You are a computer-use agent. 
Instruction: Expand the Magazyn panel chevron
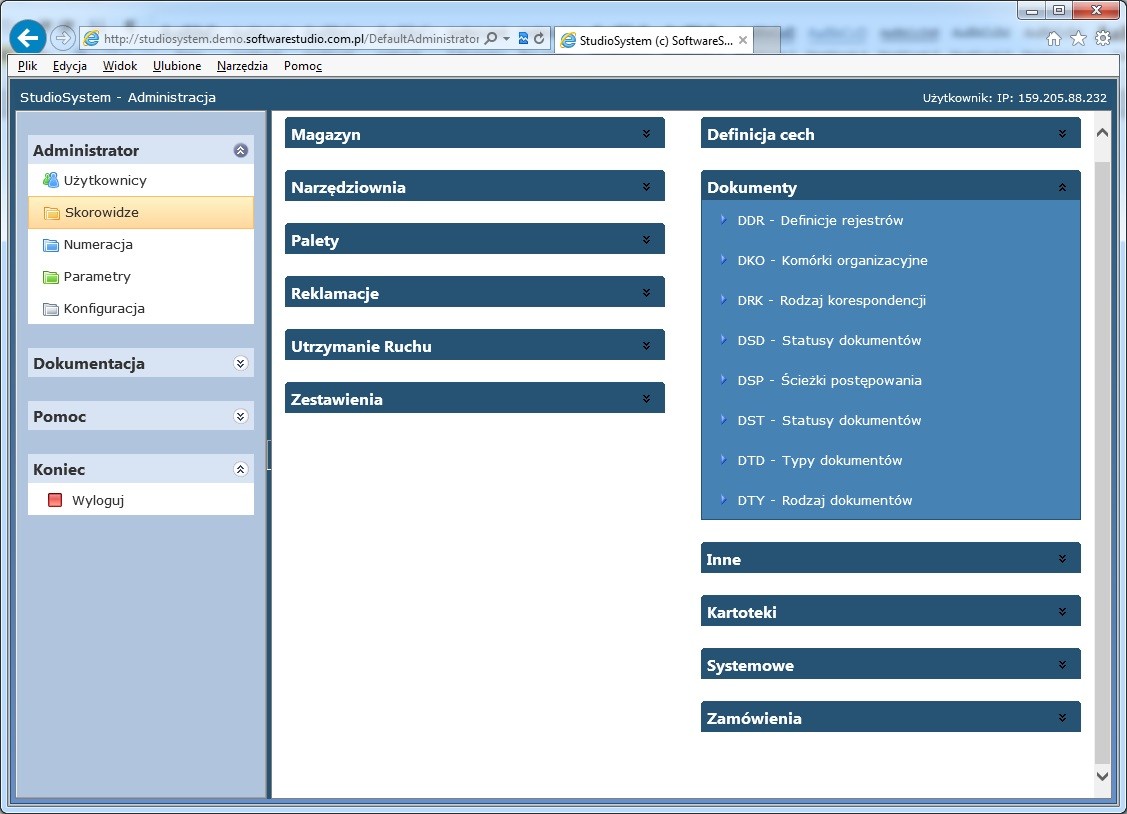coord(646,134)
